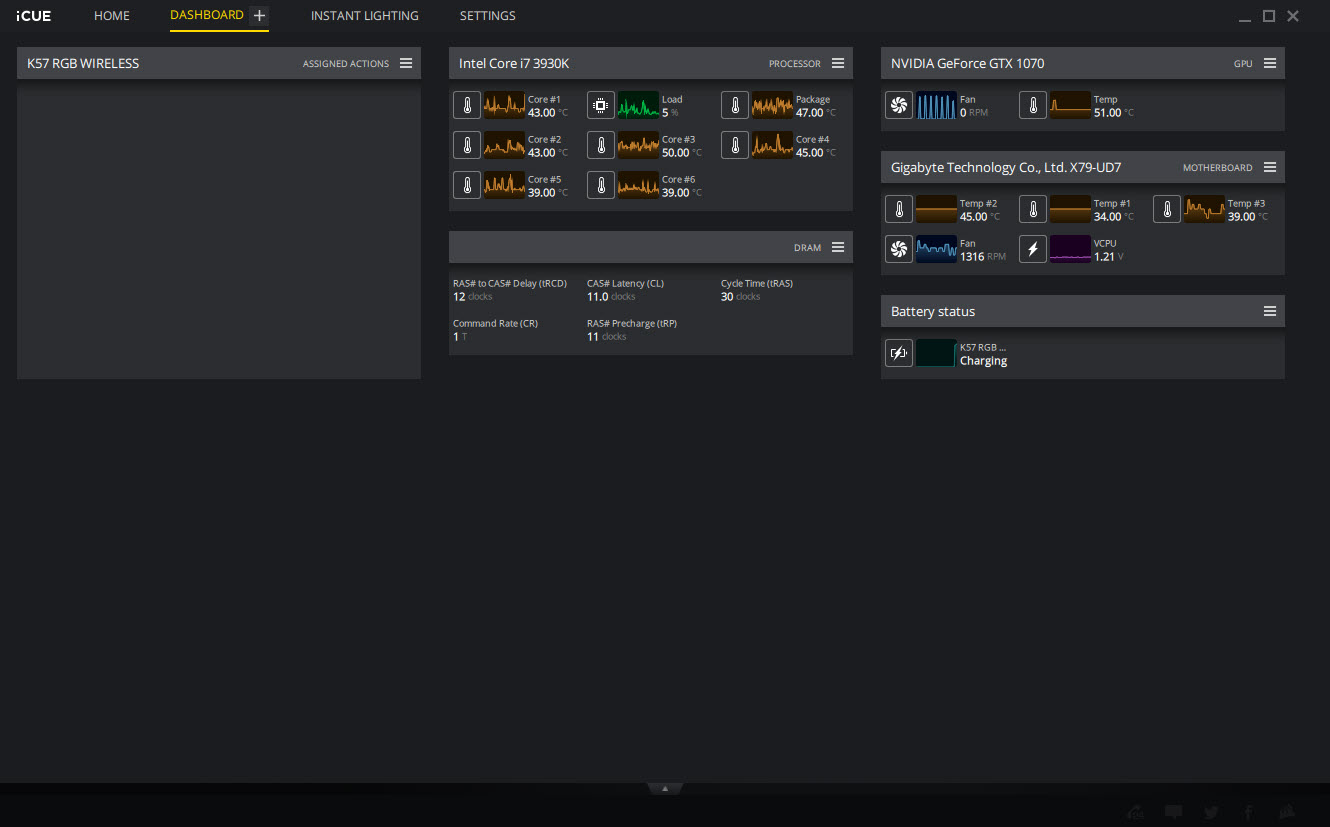Open NVIDIA GeForce GTX 1070 widget menu

1270,63
